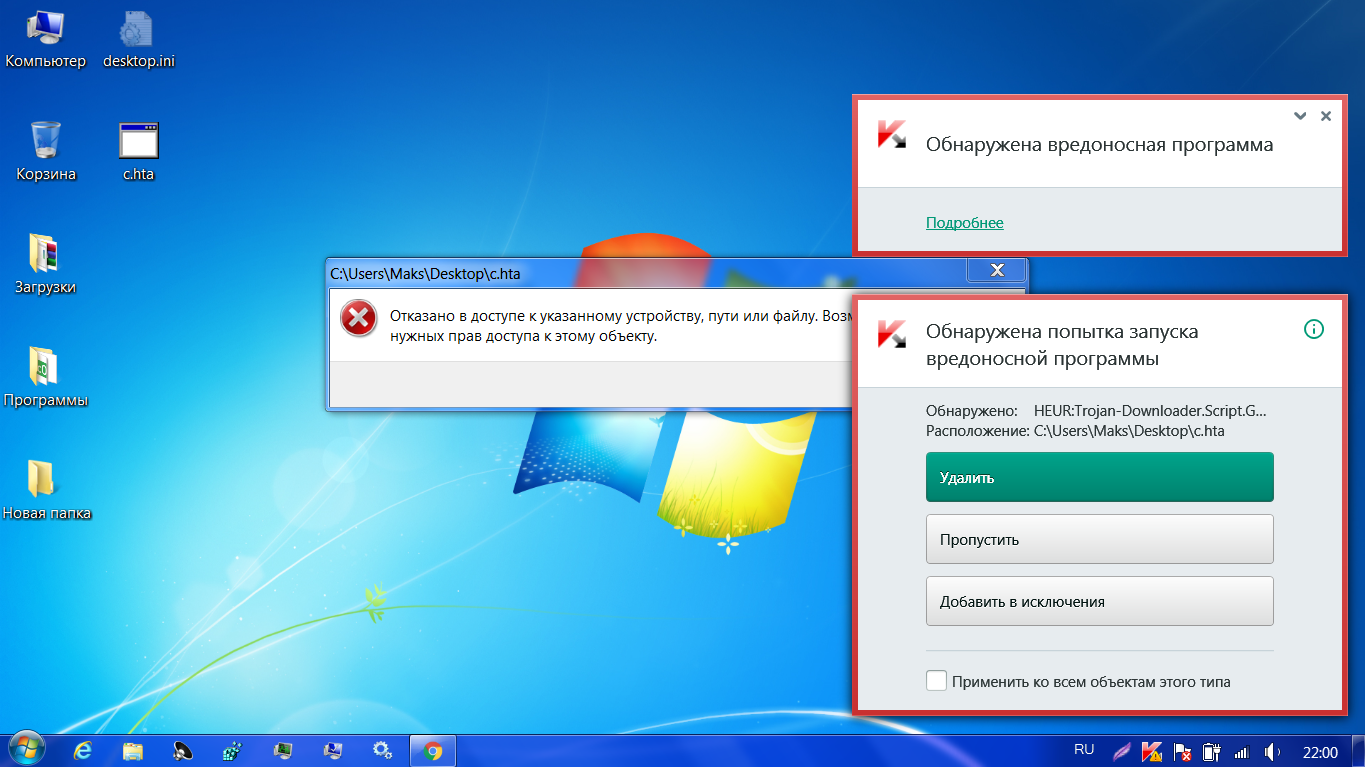Click the Пропустить button
The width and height of the screenshot is (1365, 767).
[1100, 539]
